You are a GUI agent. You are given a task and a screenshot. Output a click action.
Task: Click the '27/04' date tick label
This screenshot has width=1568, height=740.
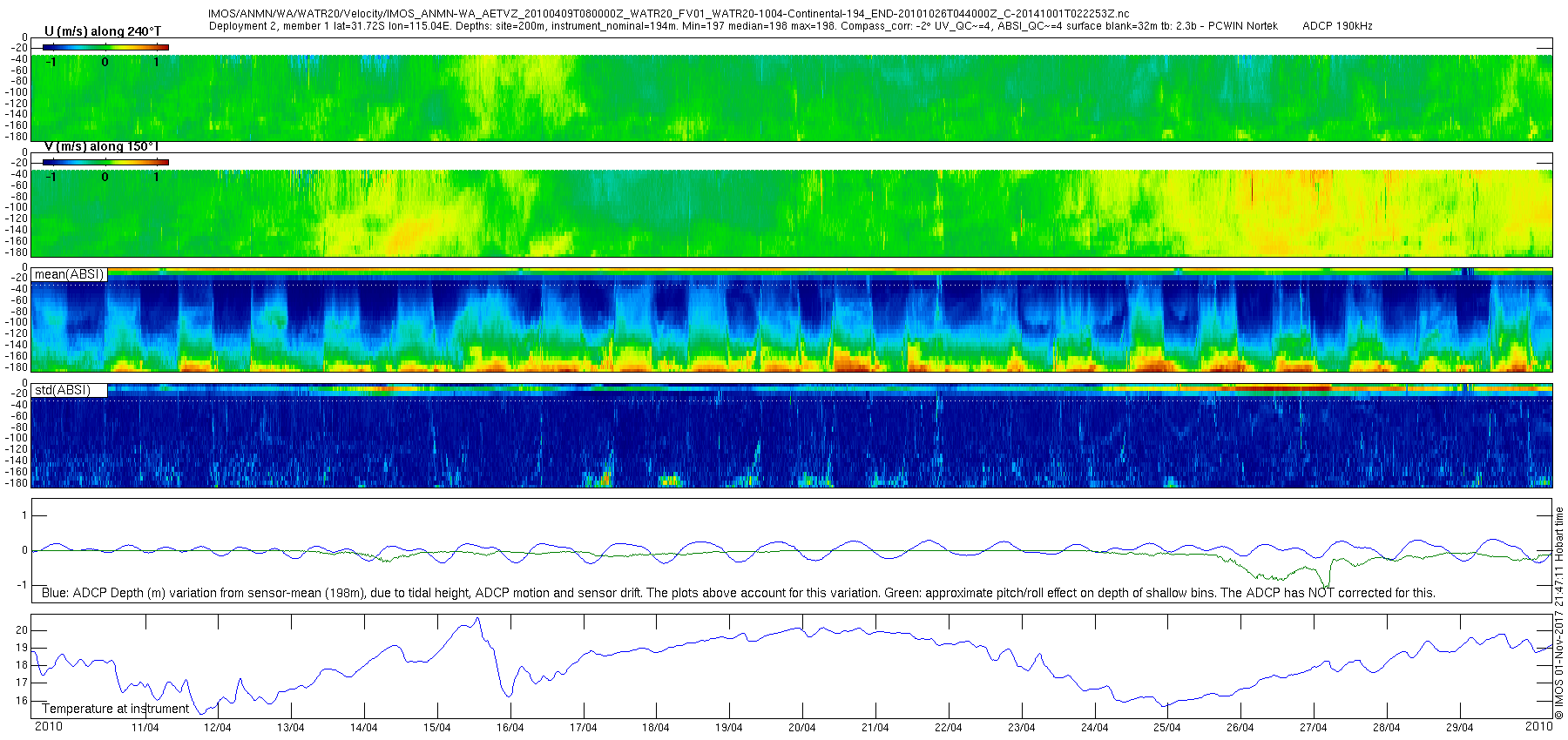pos(1314,728)
